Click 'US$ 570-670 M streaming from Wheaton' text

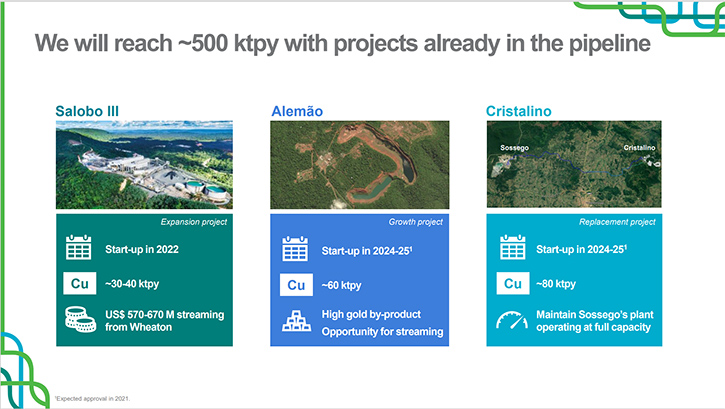pyautogui.click(x=164, y=321)
